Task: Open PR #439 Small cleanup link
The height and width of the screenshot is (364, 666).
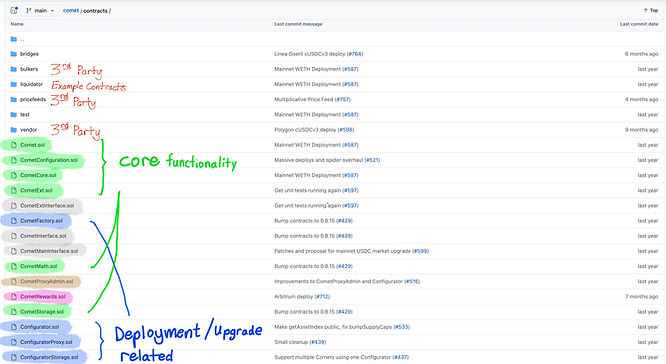Action: 318,342
